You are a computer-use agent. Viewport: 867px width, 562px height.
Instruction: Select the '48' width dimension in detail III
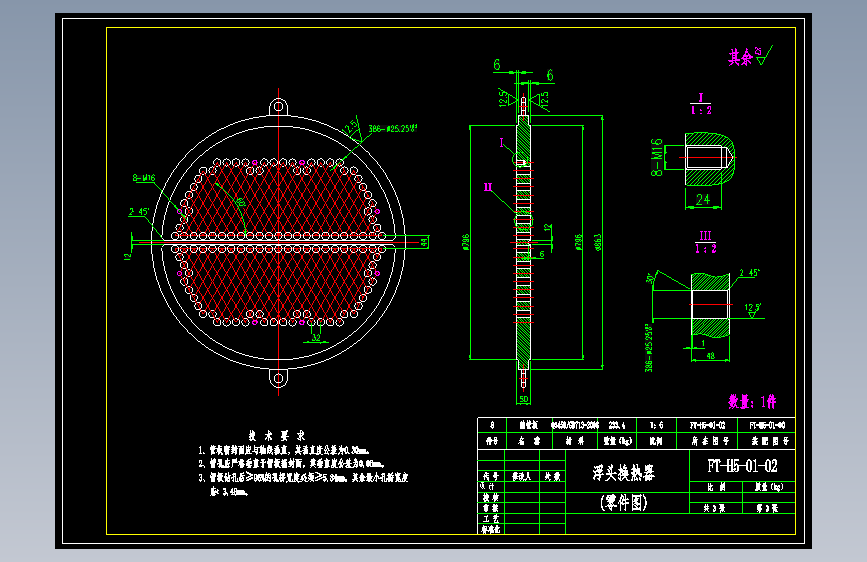click(x=711, y=356)
